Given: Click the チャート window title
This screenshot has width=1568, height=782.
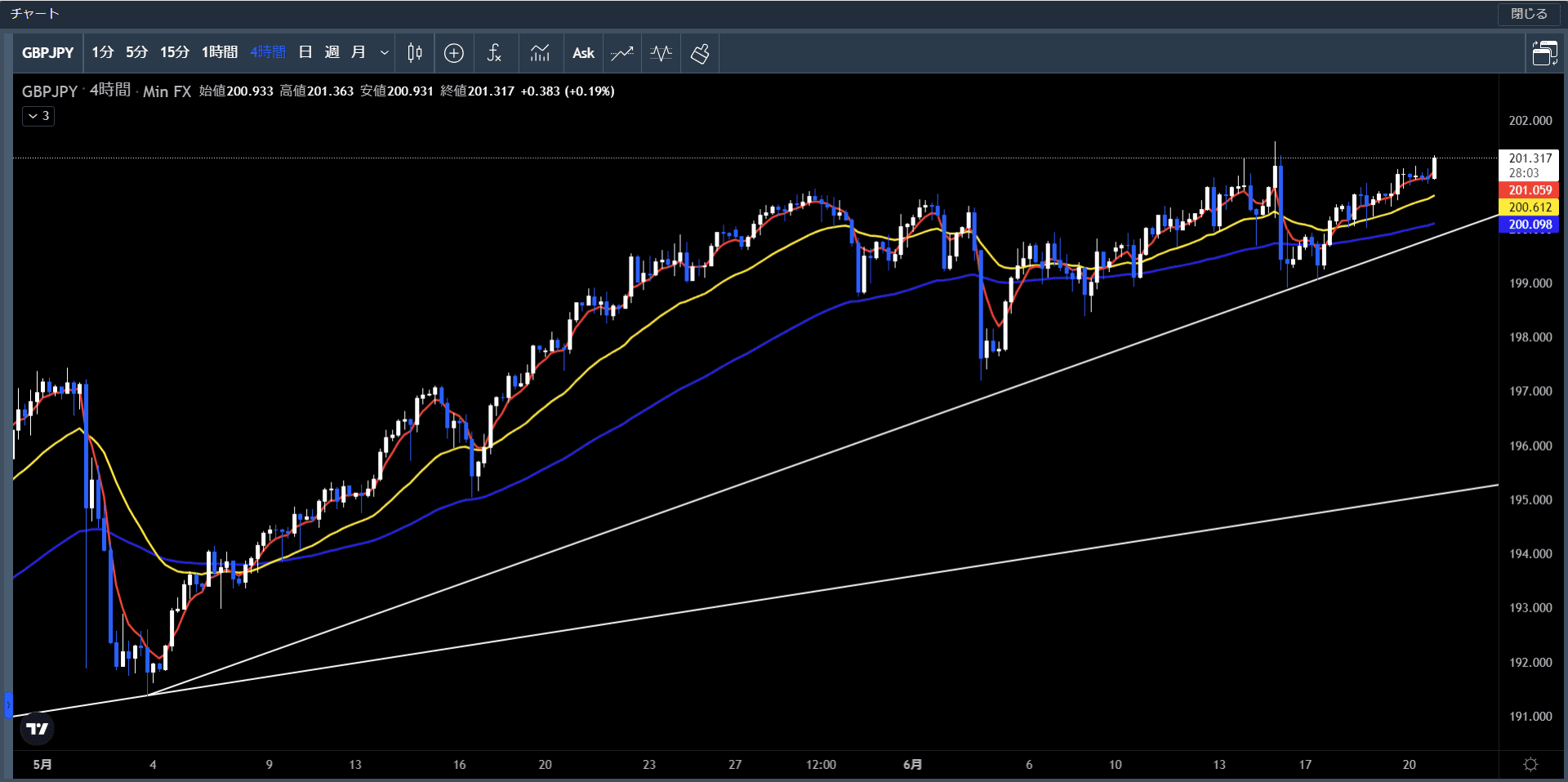Looking at the screenshot, I should [x=34, y=14].
